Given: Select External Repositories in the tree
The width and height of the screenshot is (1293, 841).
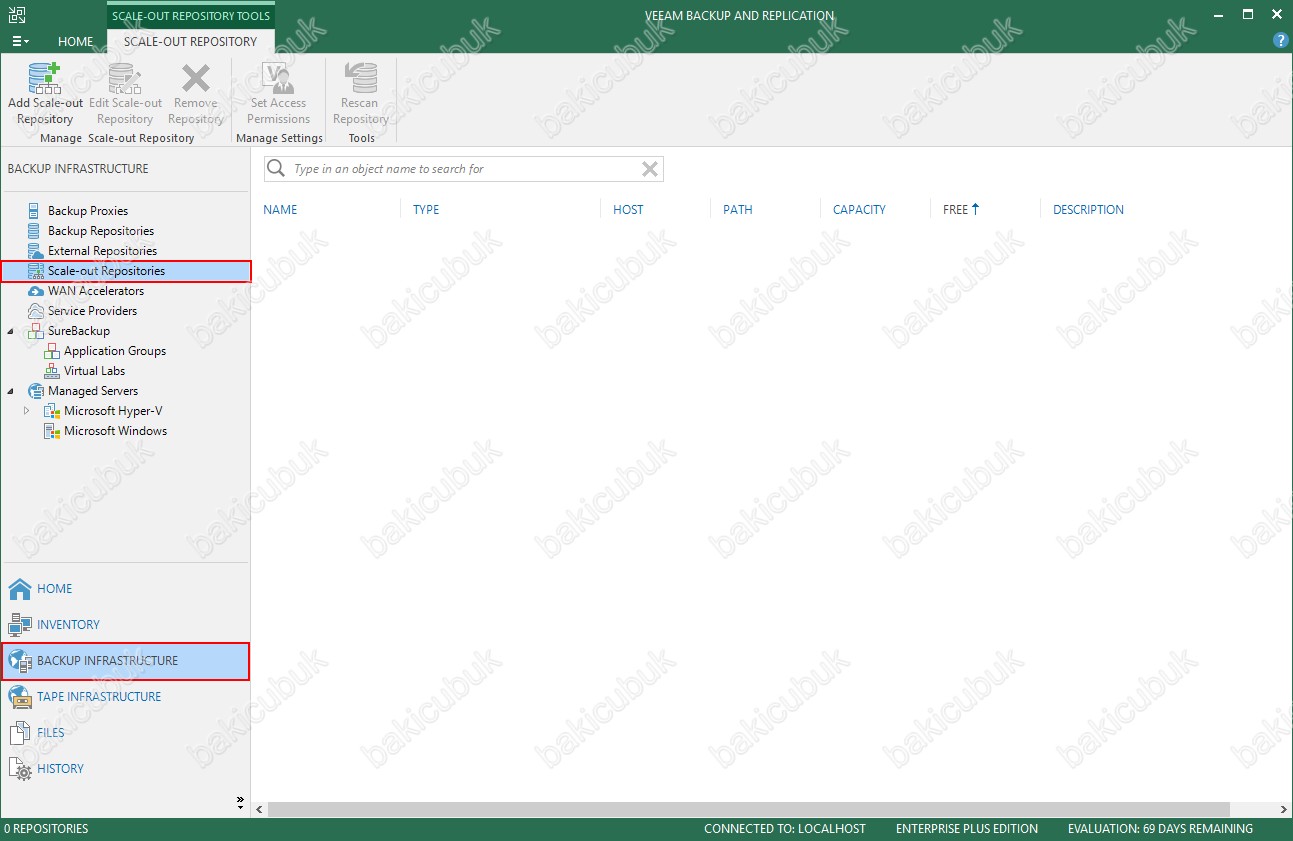Looking at the screenshot, I should tap(102, 251).
